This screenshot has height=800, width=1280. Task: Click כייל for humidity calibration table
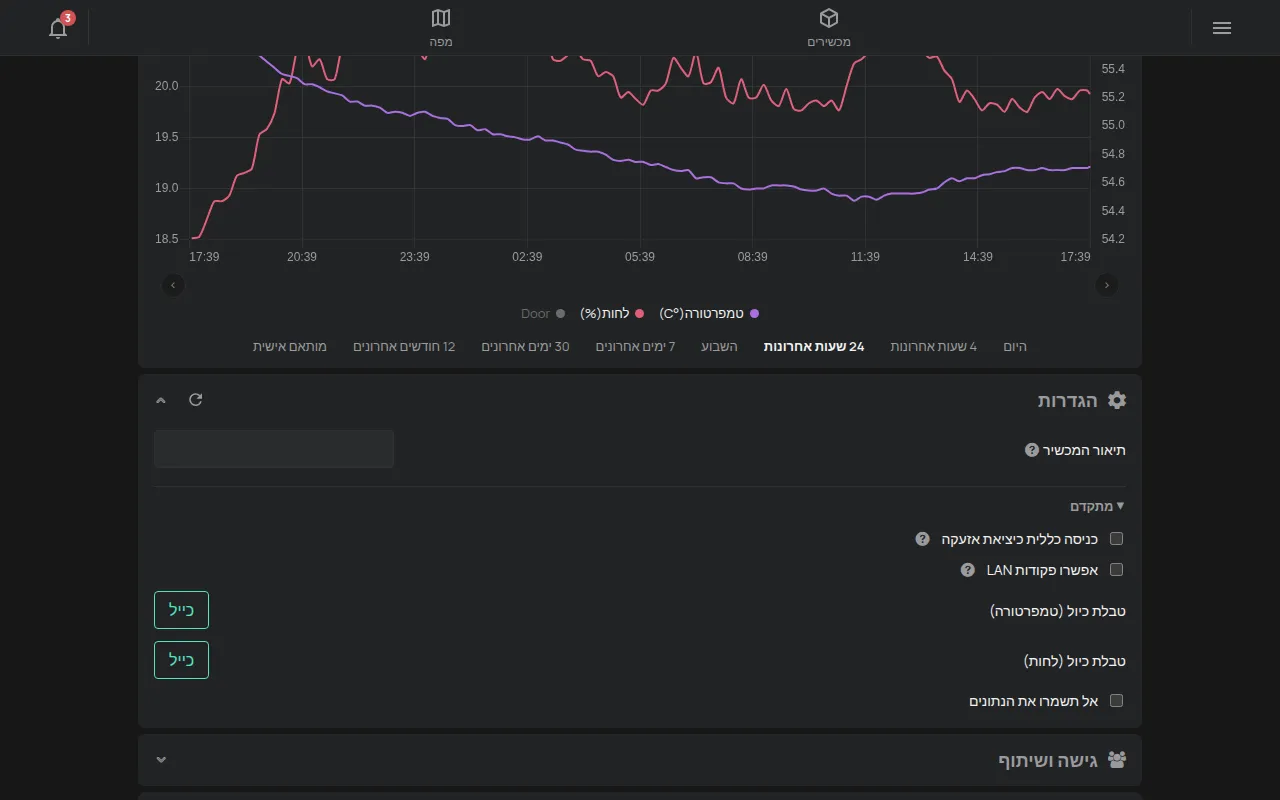click(x=181, y=660)
